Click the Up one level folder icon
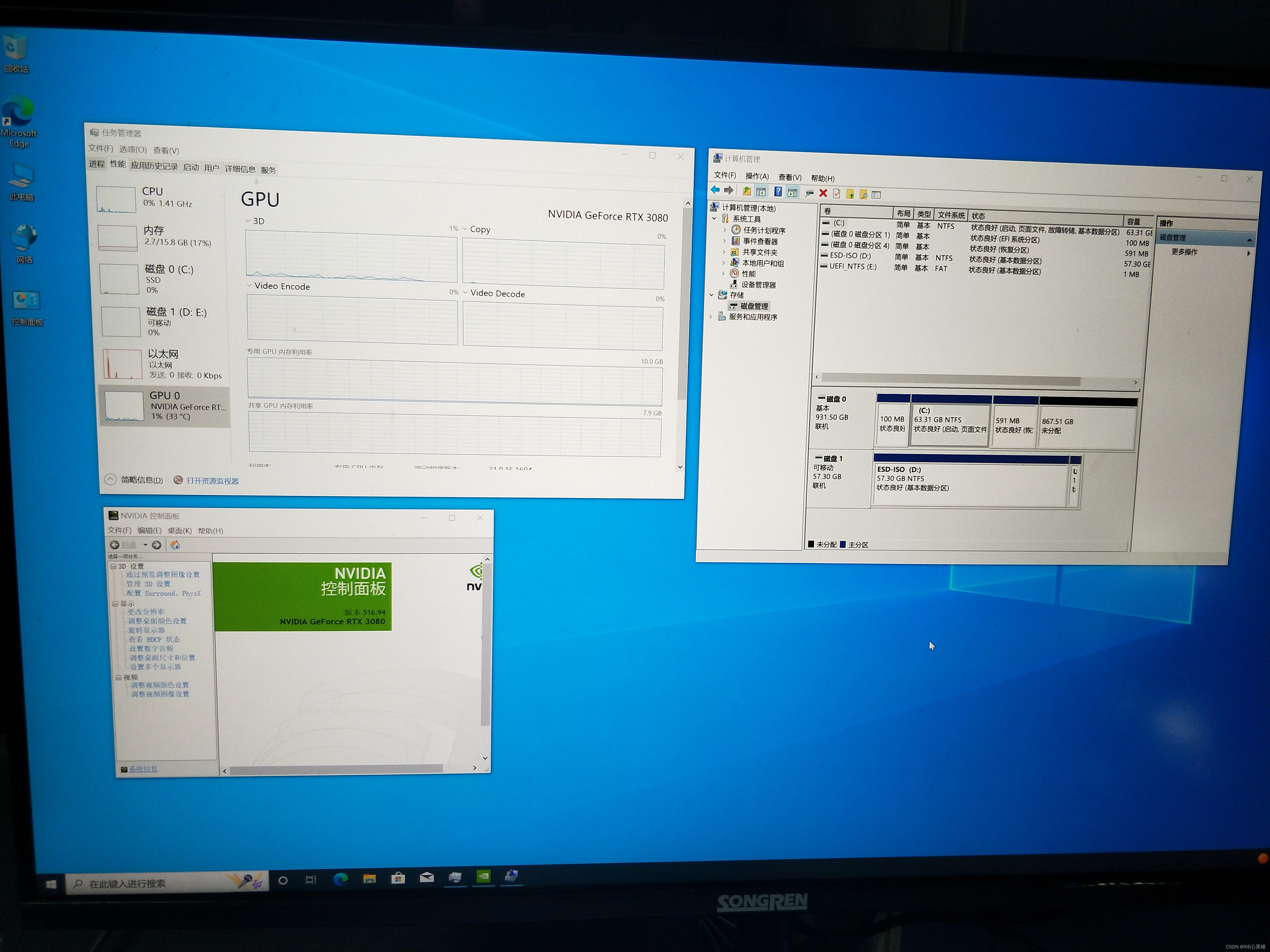Viewport: 1270px width, 952px height. click(x=746, y=191)
